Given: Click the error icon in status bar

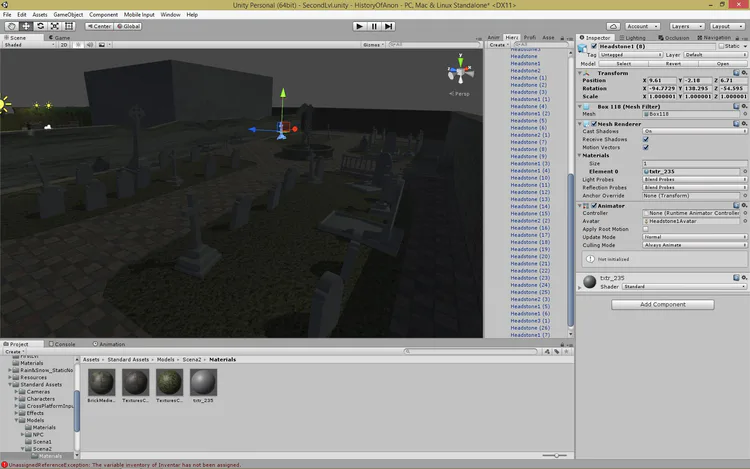Looking at the screenshot, I should pos(4,465).
